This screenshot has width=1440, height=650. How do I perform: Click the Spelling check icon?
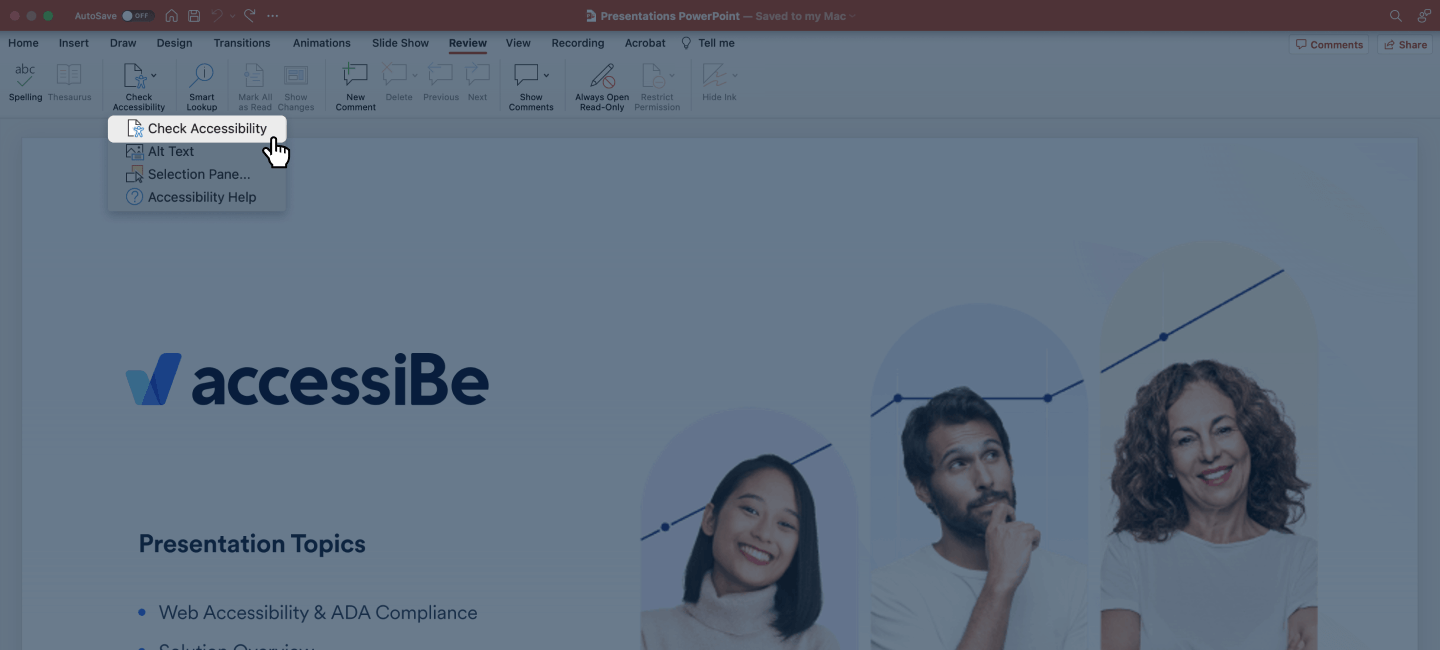tap(25, 77)
